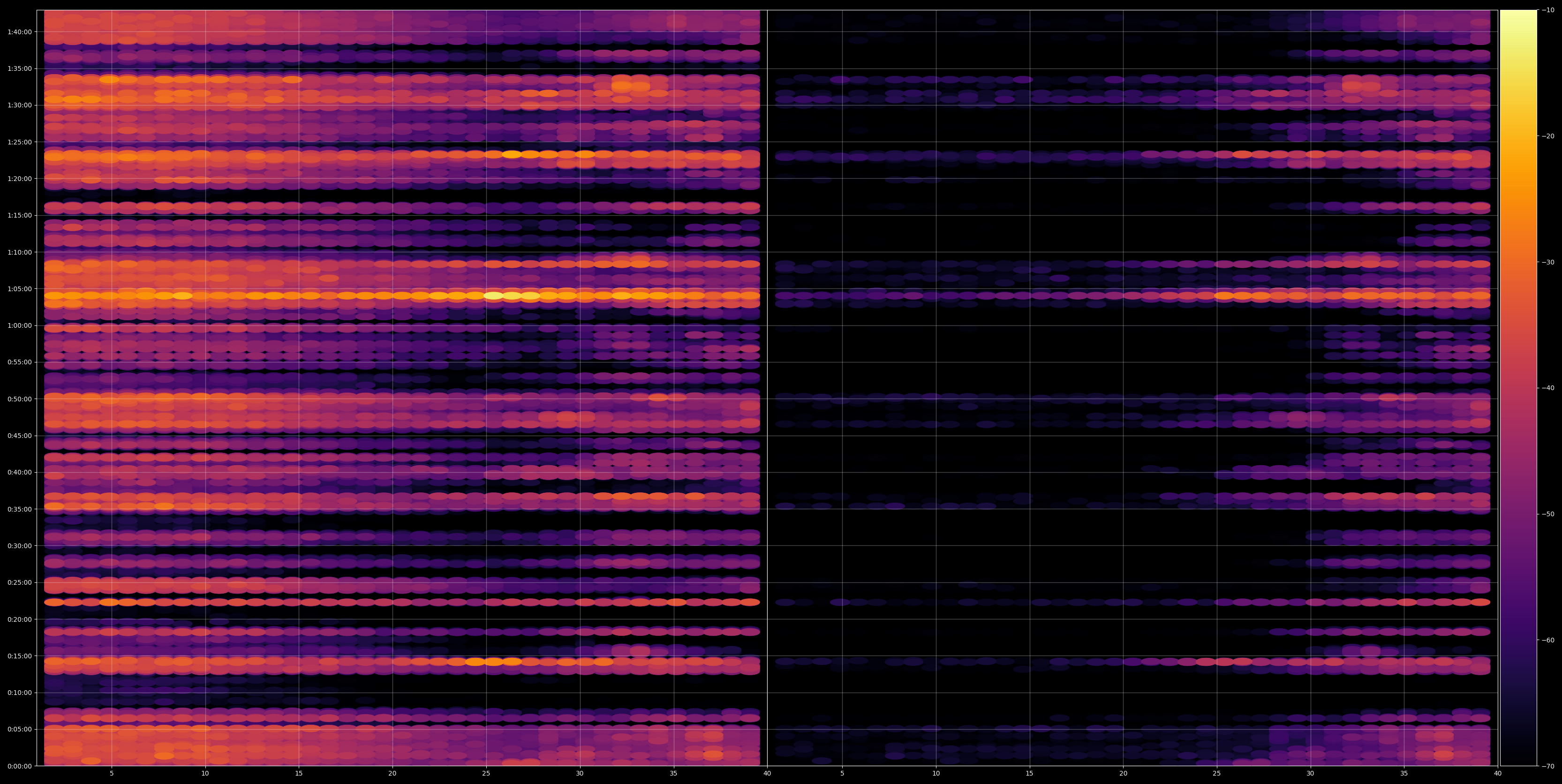Click x-axis label 15 under the right heatmap
Viewport: 1562px width, 784px height.
[1030, 773]
